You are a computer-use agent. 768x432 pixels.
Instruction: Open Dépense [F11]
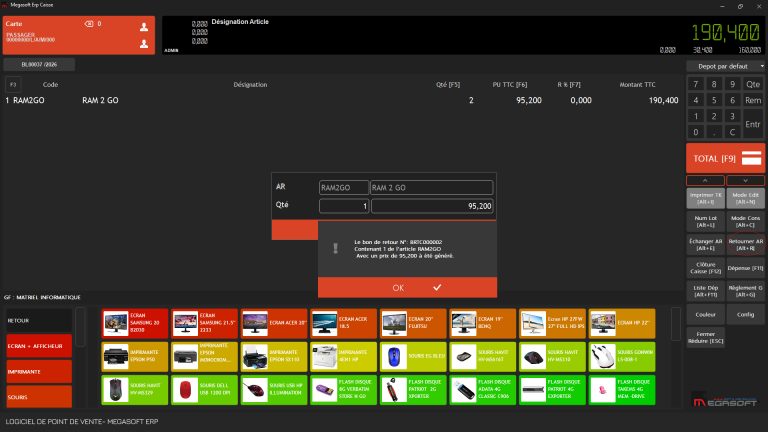point(745,268)
